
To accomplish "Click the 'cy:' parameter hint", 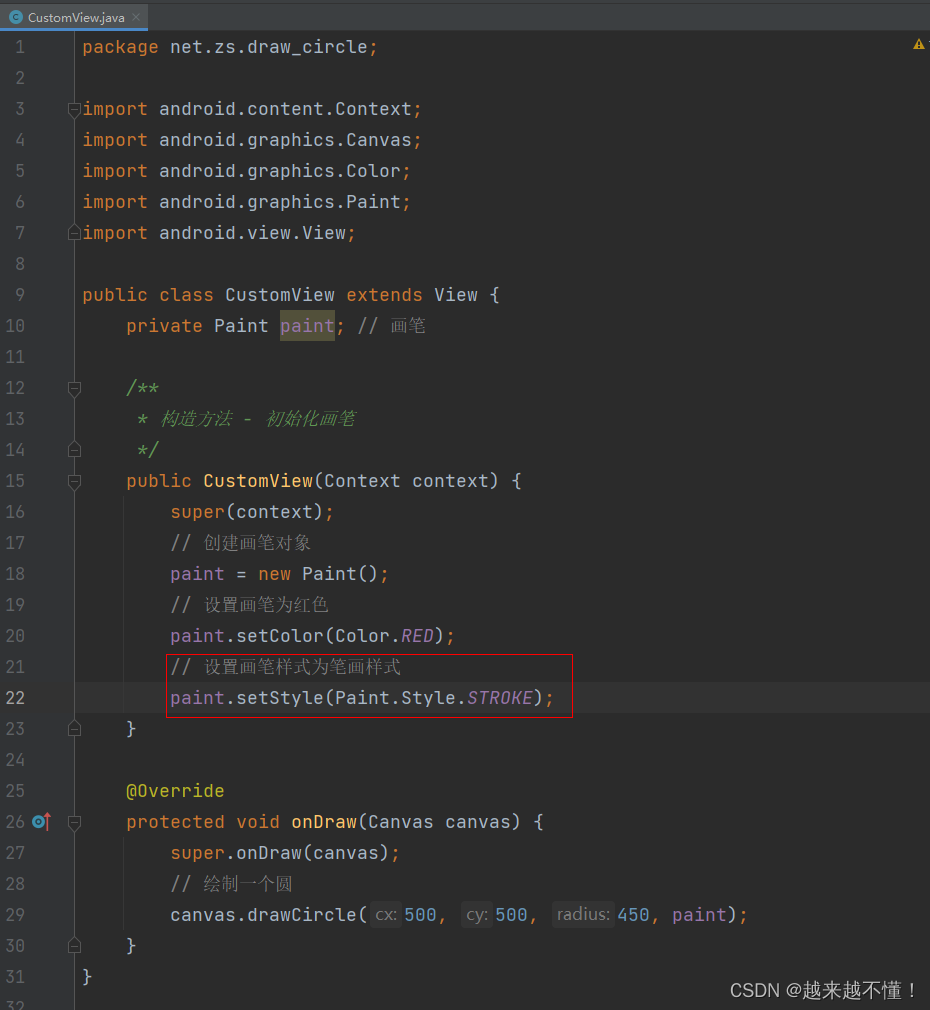I will (477, 915).
